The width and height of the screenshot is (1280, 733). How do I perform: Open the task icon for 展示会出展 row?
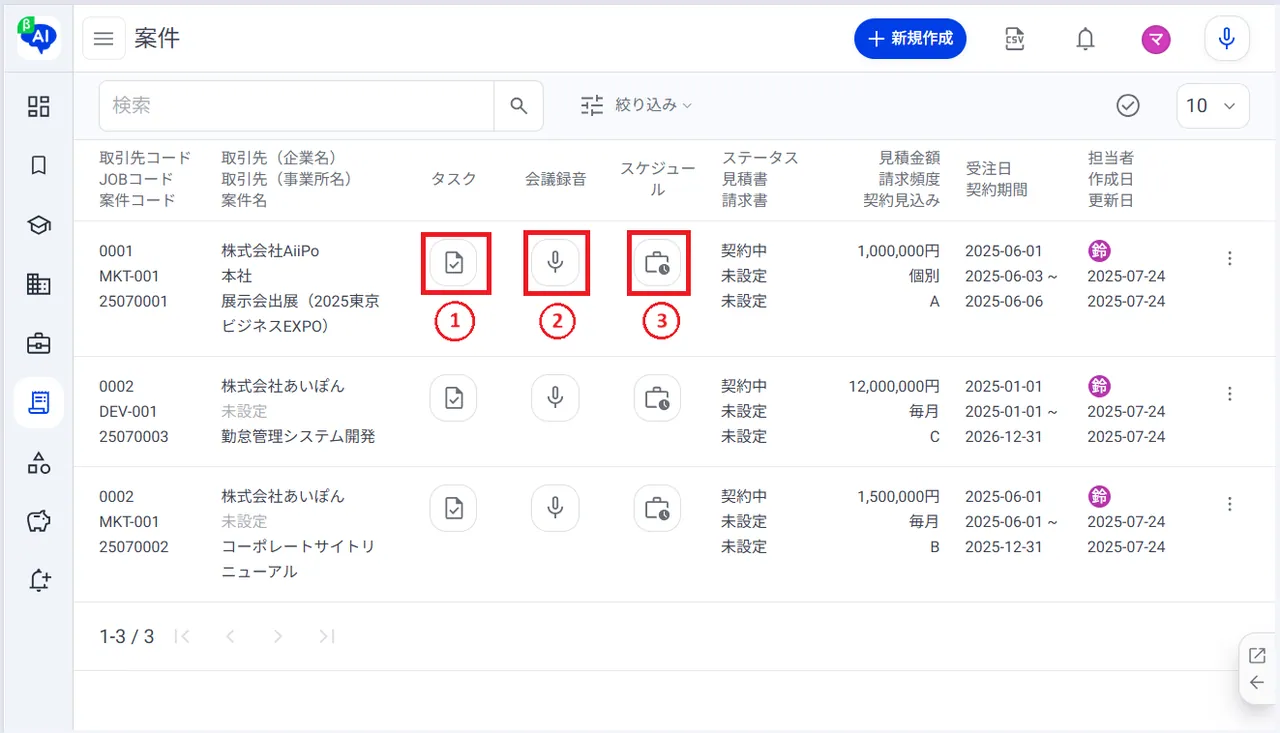point(454,263)
